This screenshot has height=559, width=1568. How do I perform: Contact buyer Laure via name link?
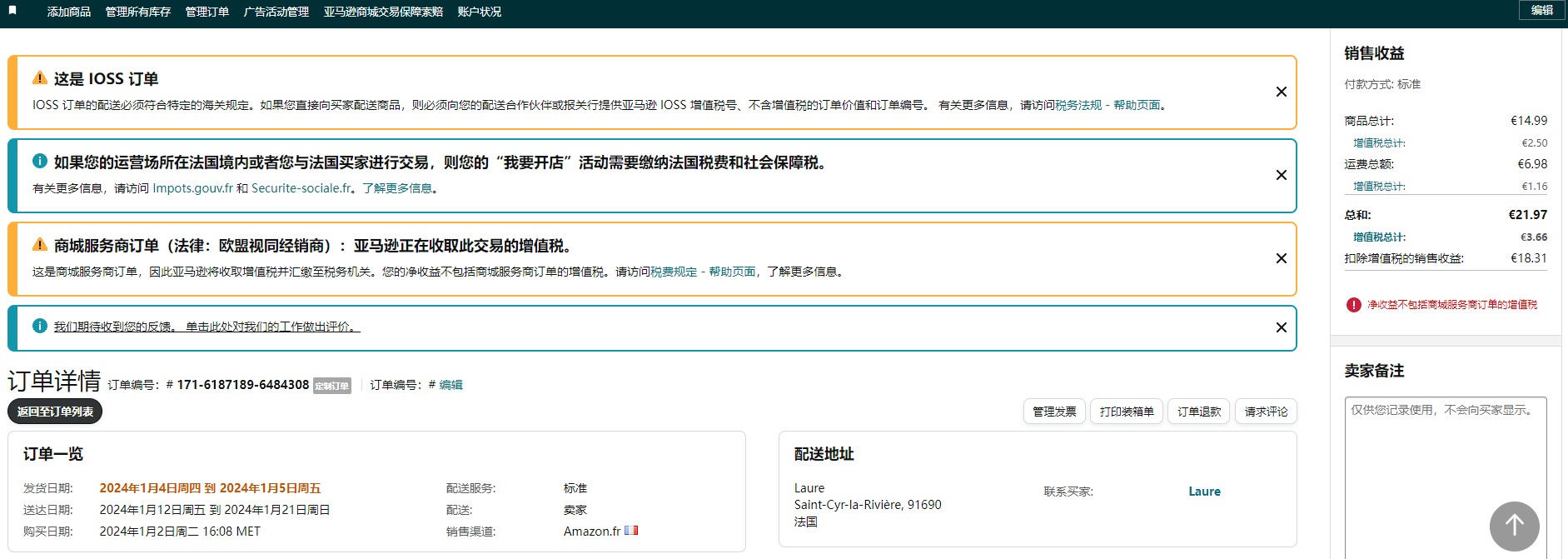click(x=1203, y=492)
